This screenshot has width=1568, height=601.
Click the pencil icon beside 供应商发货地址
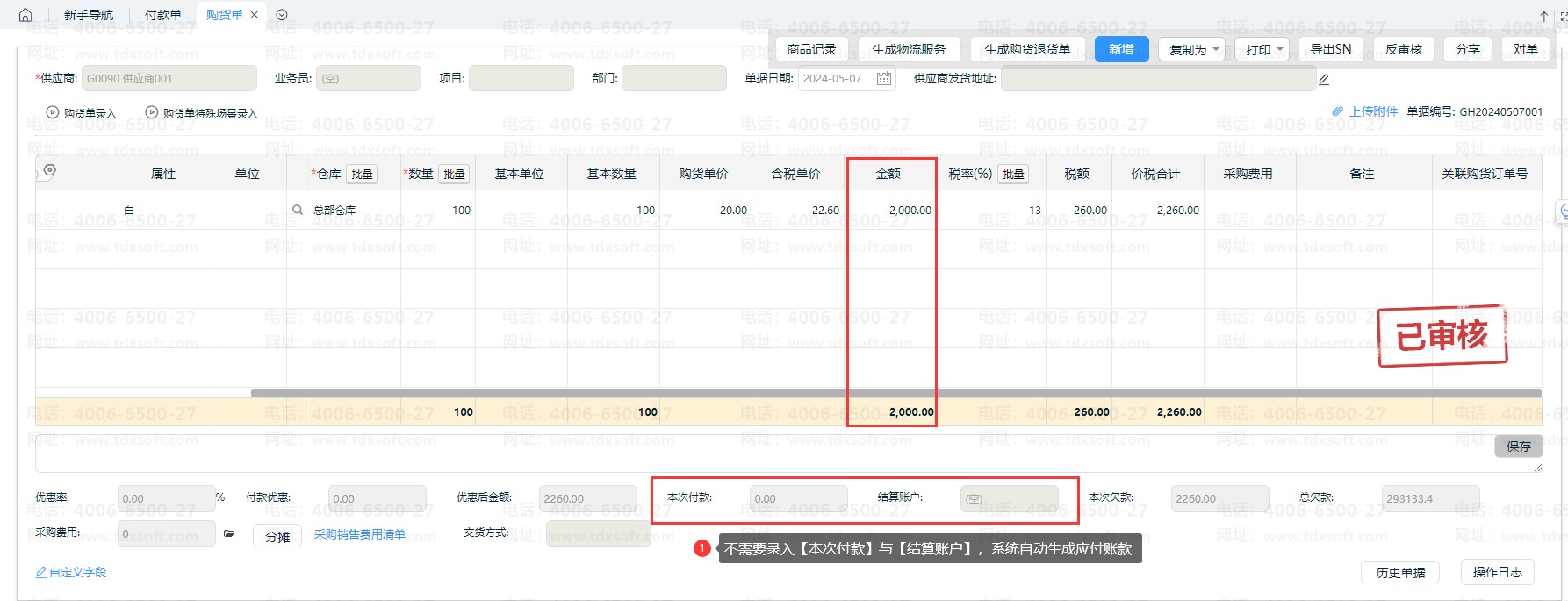pos(1324,79)
